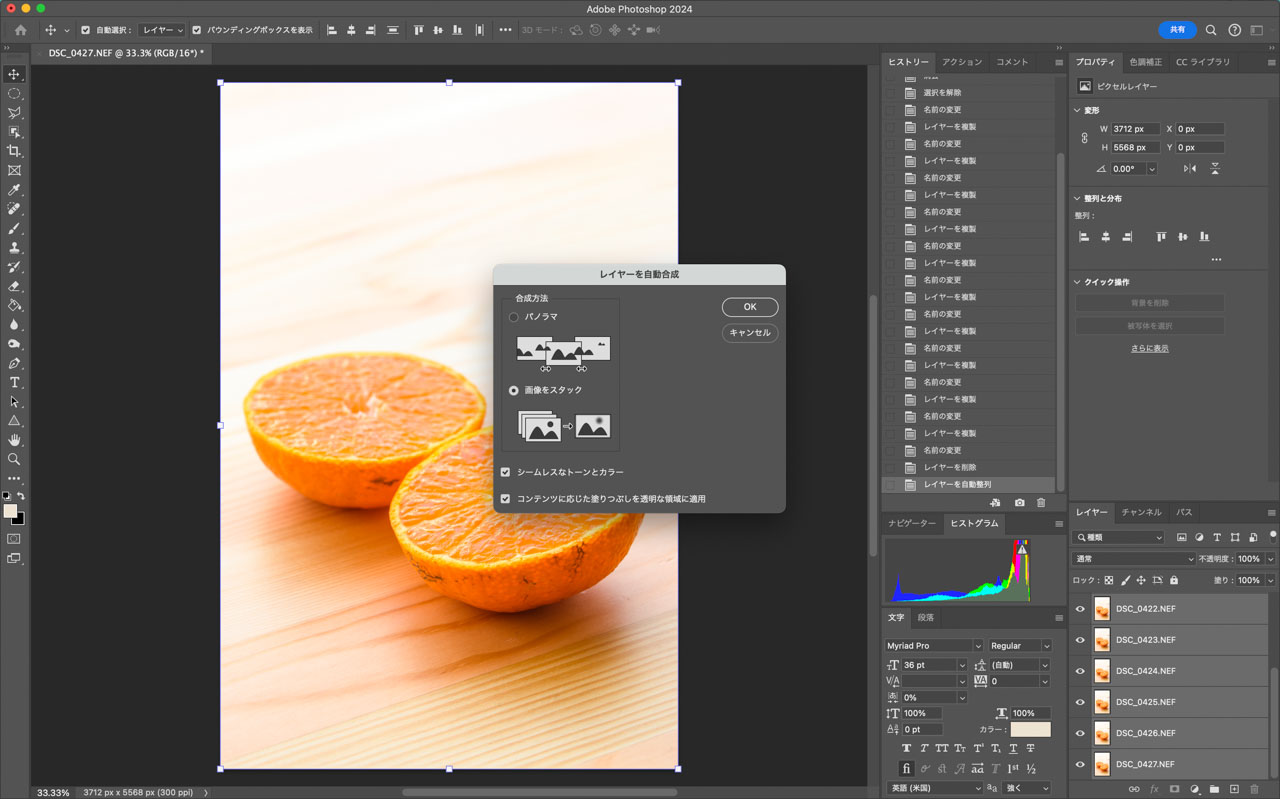Select the Hand tool
The height and width of the screenshot is (799, 1280).
click(x=14, y=440)
